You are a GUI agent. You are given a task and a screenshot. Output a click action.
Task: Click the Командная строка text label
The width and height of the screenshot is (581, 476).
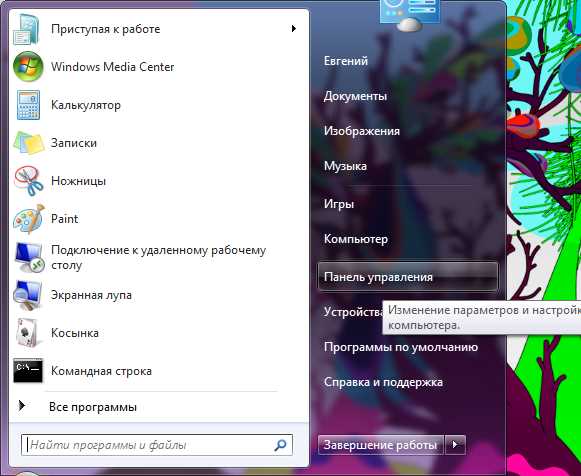pyautogui.click(x=101, y=371)
